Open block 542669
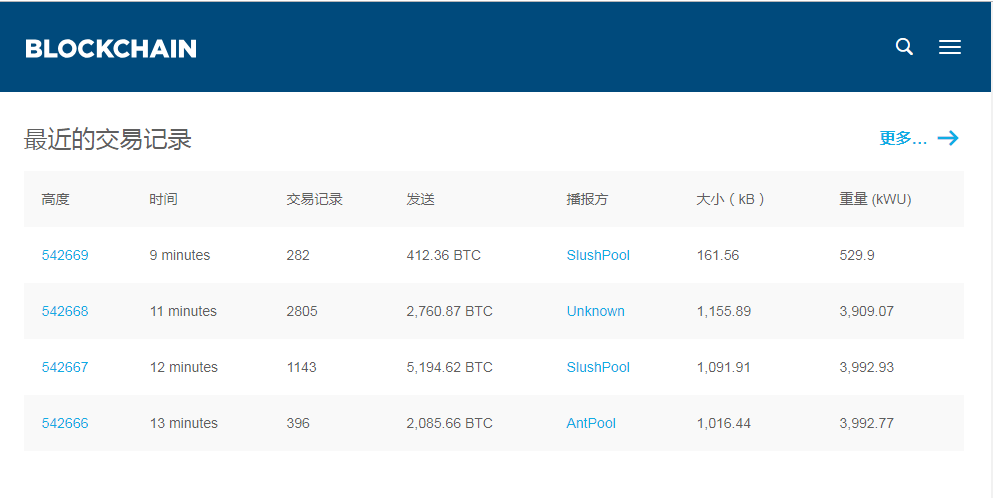993x498 pixels. point(65,255)
